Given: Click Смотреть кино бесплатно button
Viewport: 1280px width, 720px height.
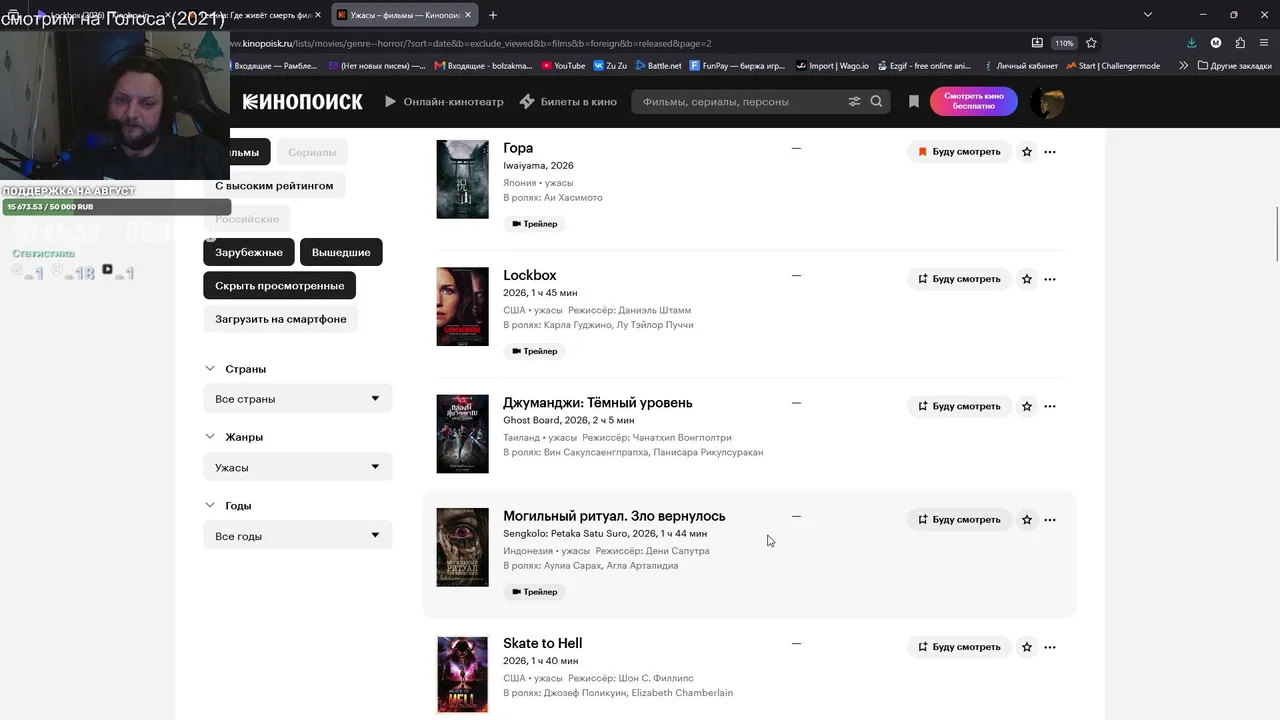Looking at the screenshot, I should tap(974, 101).
